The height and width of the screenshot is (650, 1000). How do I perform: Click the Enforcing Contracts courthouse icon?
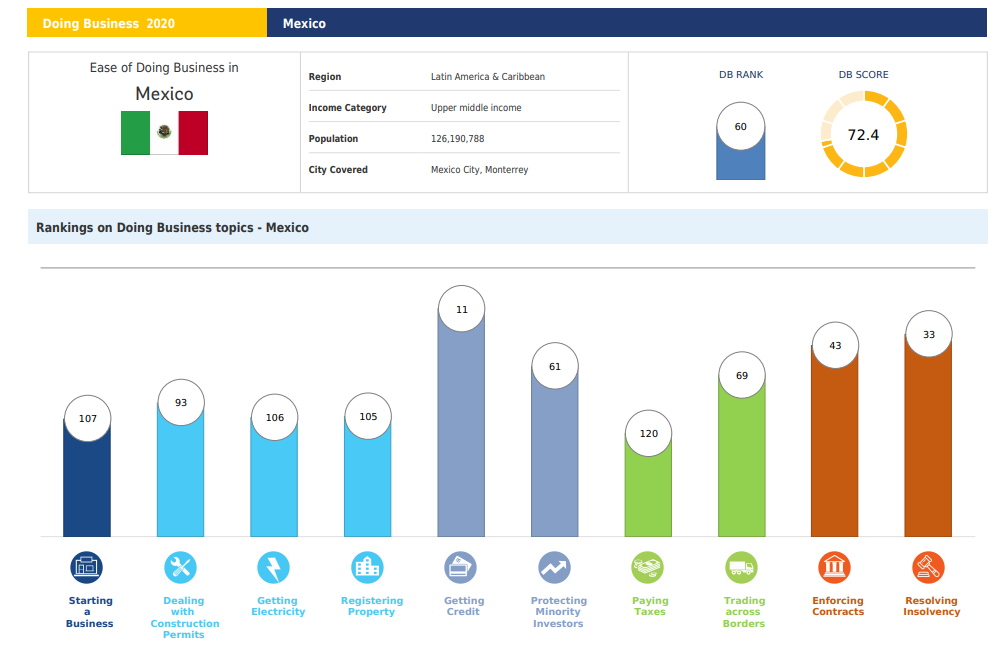(x=834, y=567)
